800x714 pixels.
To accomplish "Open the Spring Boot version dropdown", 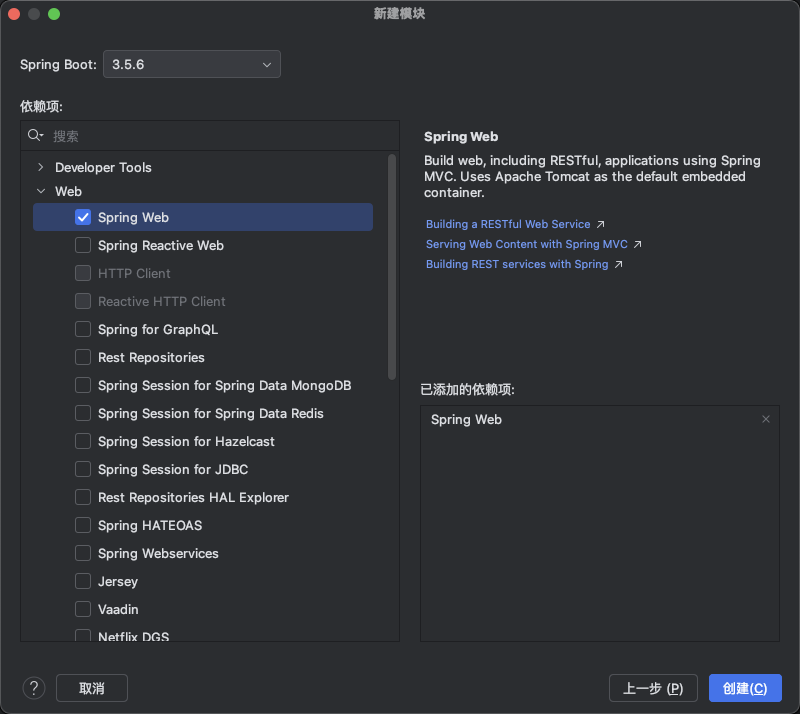I will click(x=192, y=64).
